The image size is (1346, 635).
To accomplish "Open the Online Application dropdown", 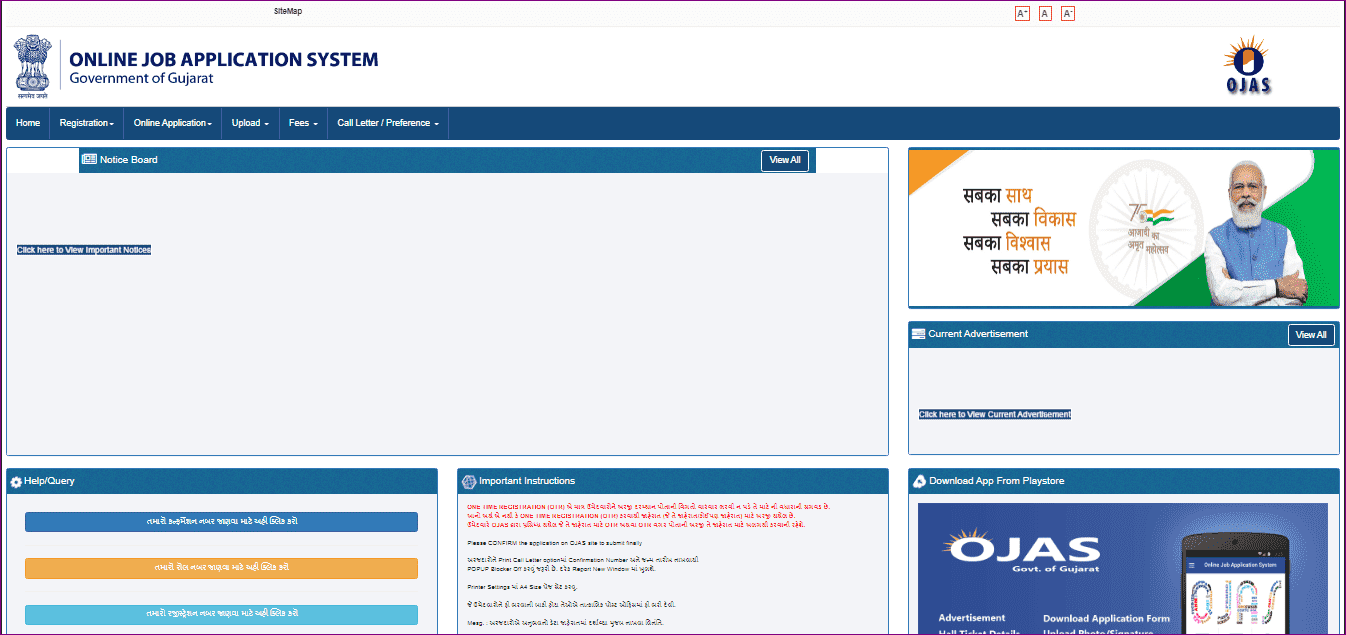I will coord(172,123).
